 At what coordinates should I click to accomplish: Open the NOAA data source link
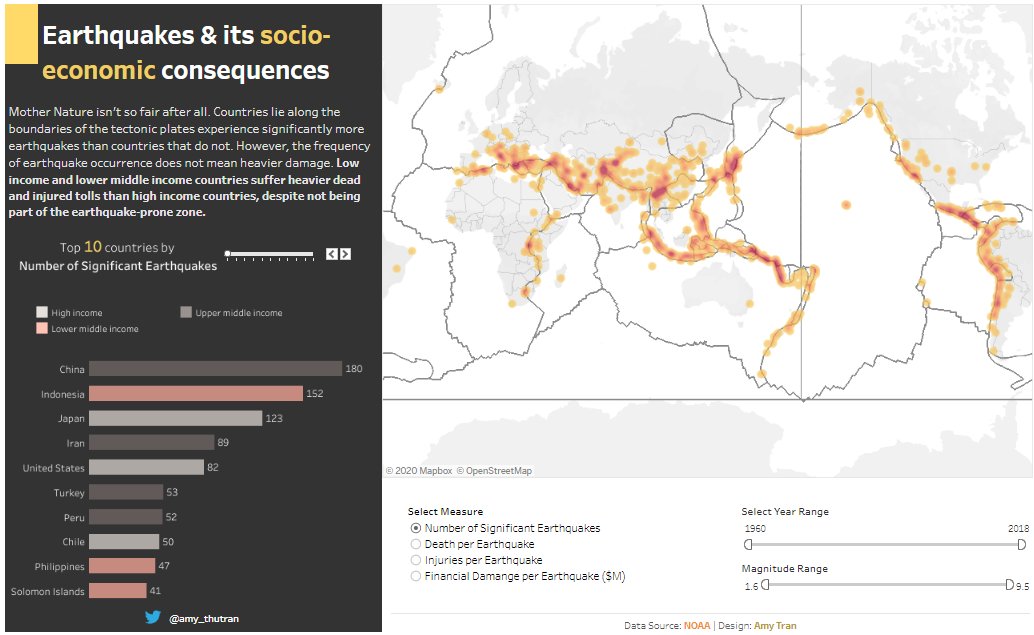tap(697, 625)
